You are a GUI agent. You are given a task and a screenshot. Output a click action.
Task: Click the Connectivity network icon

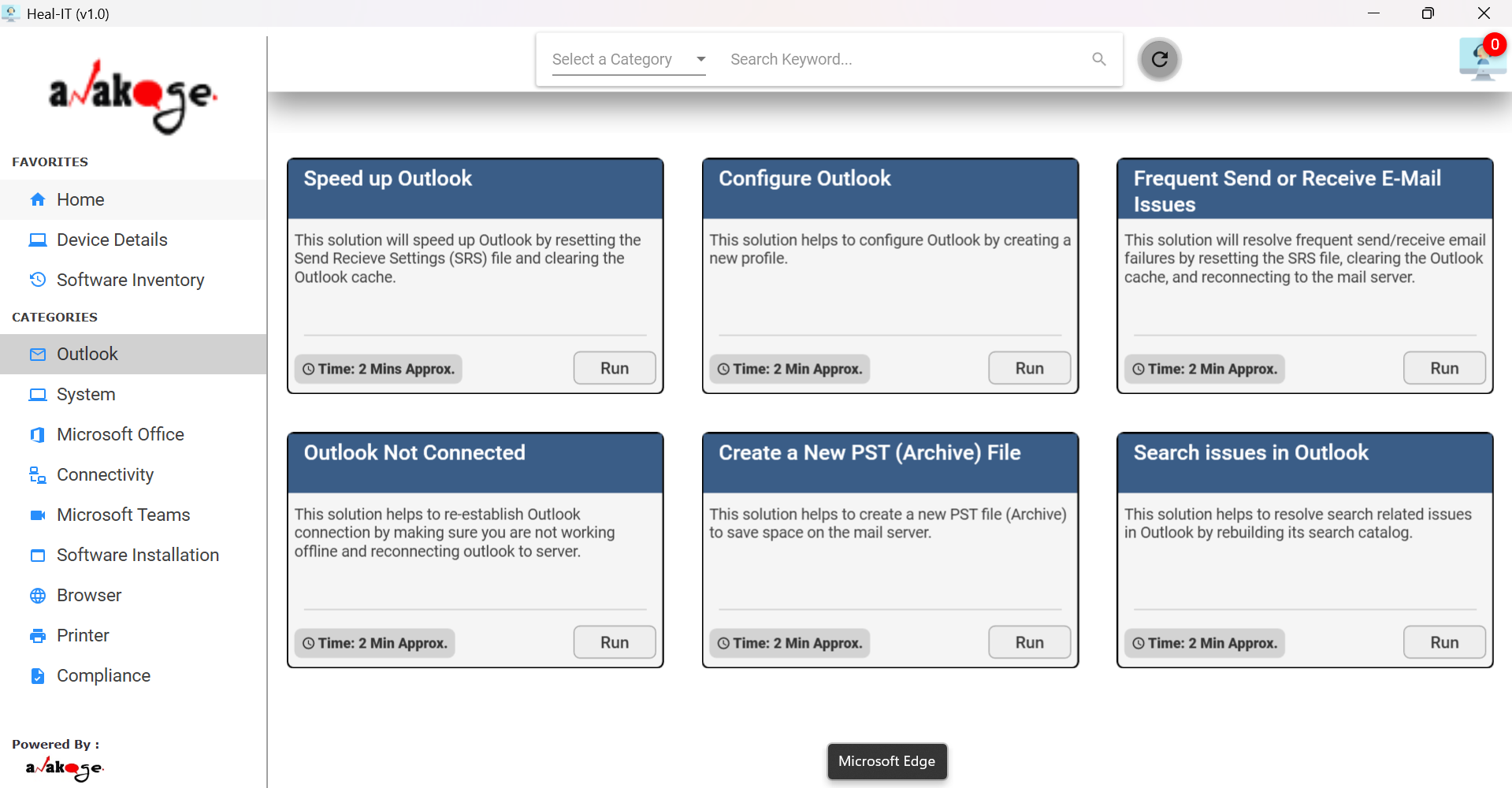pos(38,474)
